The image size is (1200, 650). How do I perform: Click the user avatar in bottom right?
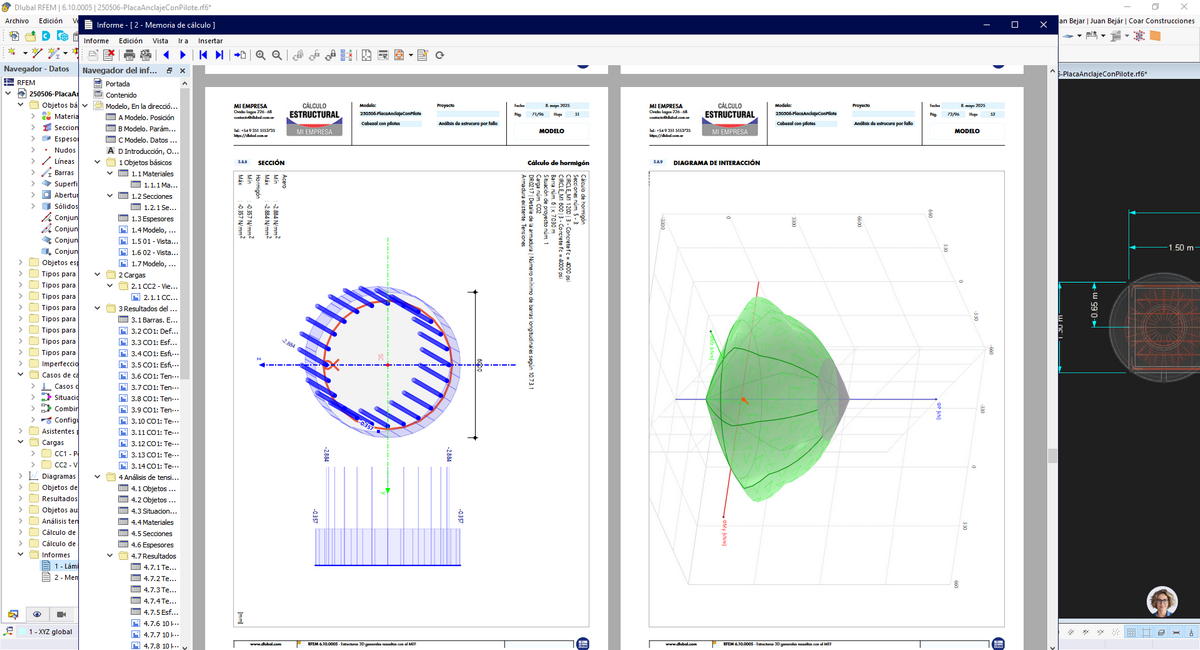click(x=1161, y=601)
